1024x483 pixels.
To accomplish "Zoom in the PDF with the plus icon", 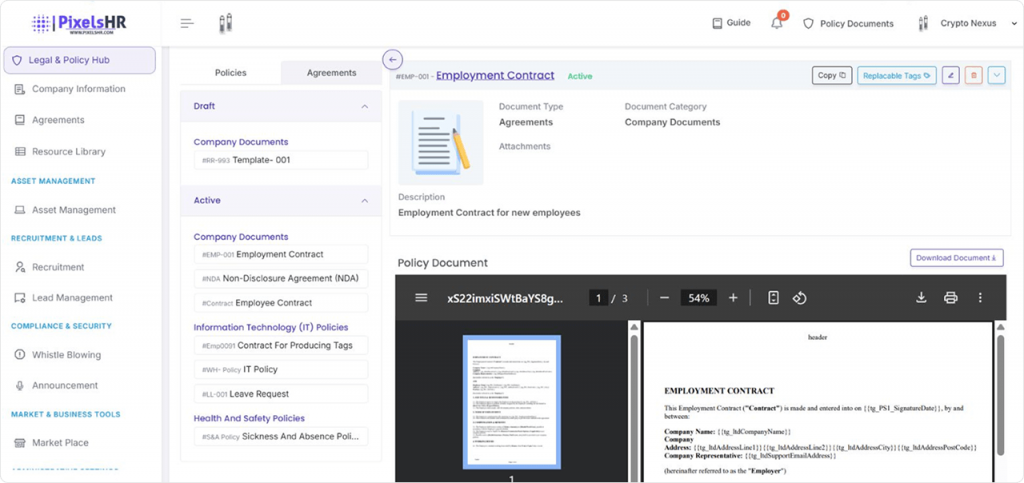I will tap(733, 298).
